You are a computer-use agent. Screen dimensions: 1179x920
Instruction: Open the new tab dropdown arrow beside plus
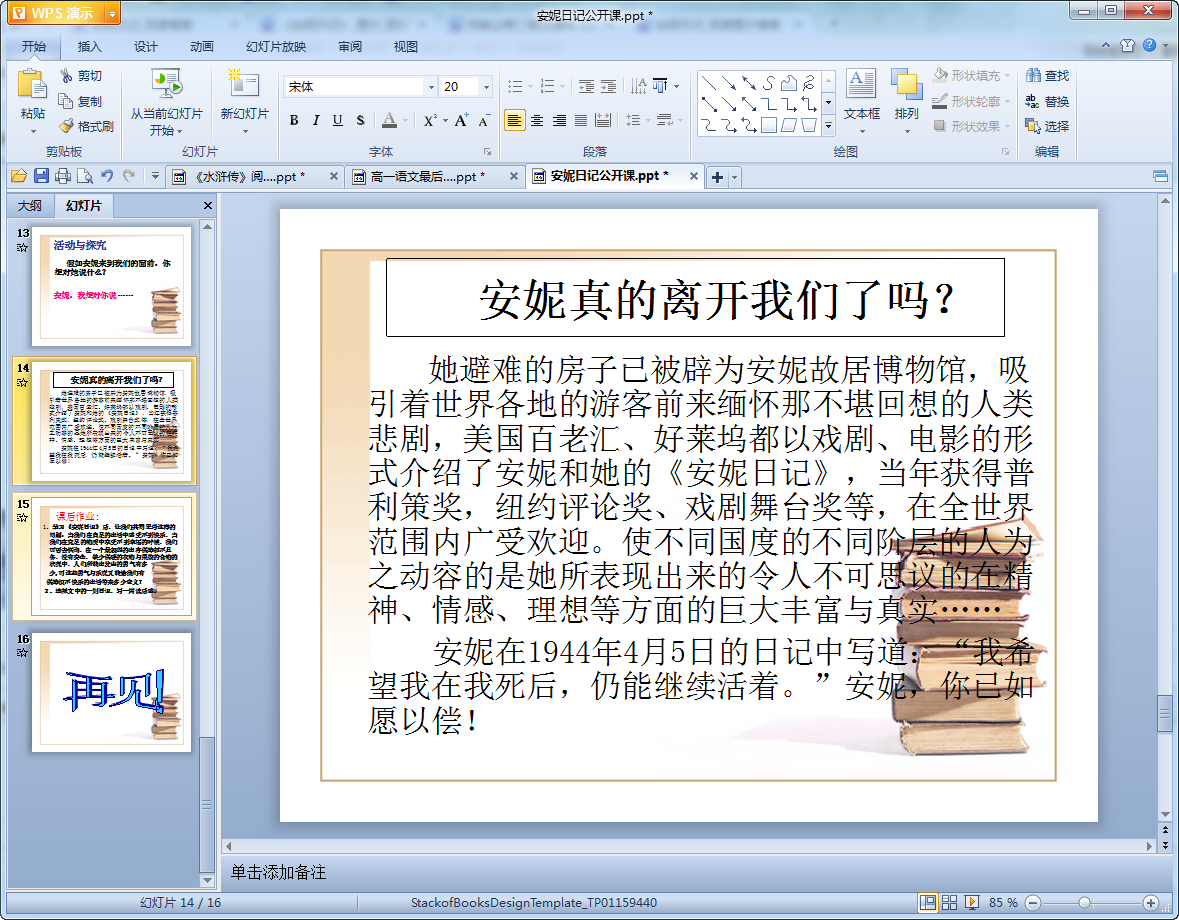point(735,178)
